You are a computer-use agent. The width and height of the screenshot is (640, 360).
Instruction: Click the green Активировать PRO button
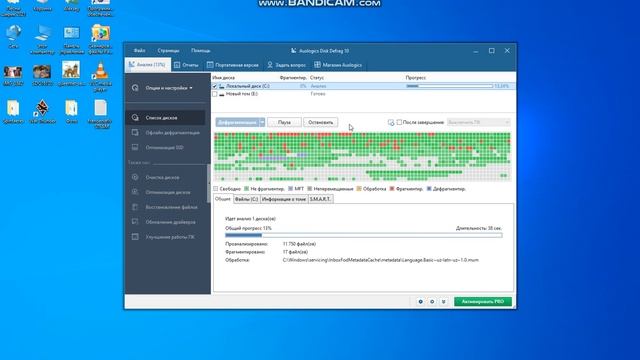pyautogui.click(x=483, y=302)
